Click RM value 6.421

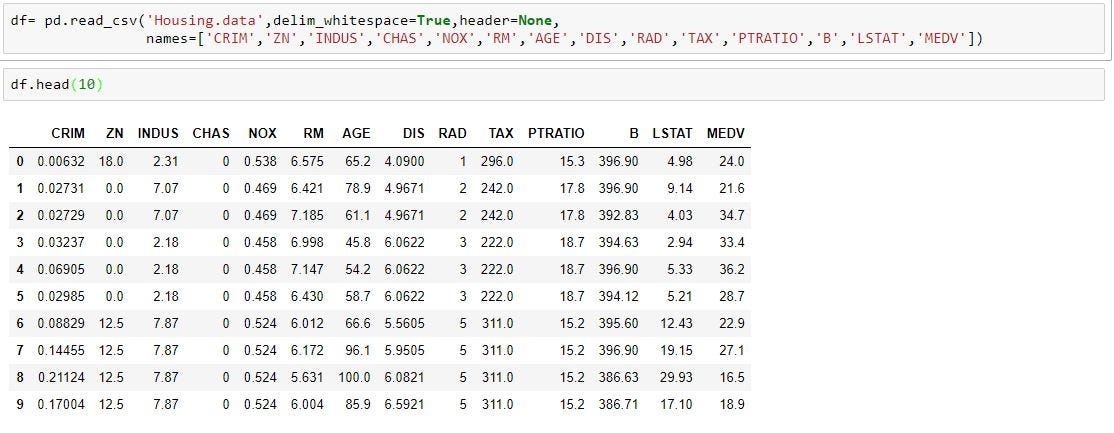307,188
